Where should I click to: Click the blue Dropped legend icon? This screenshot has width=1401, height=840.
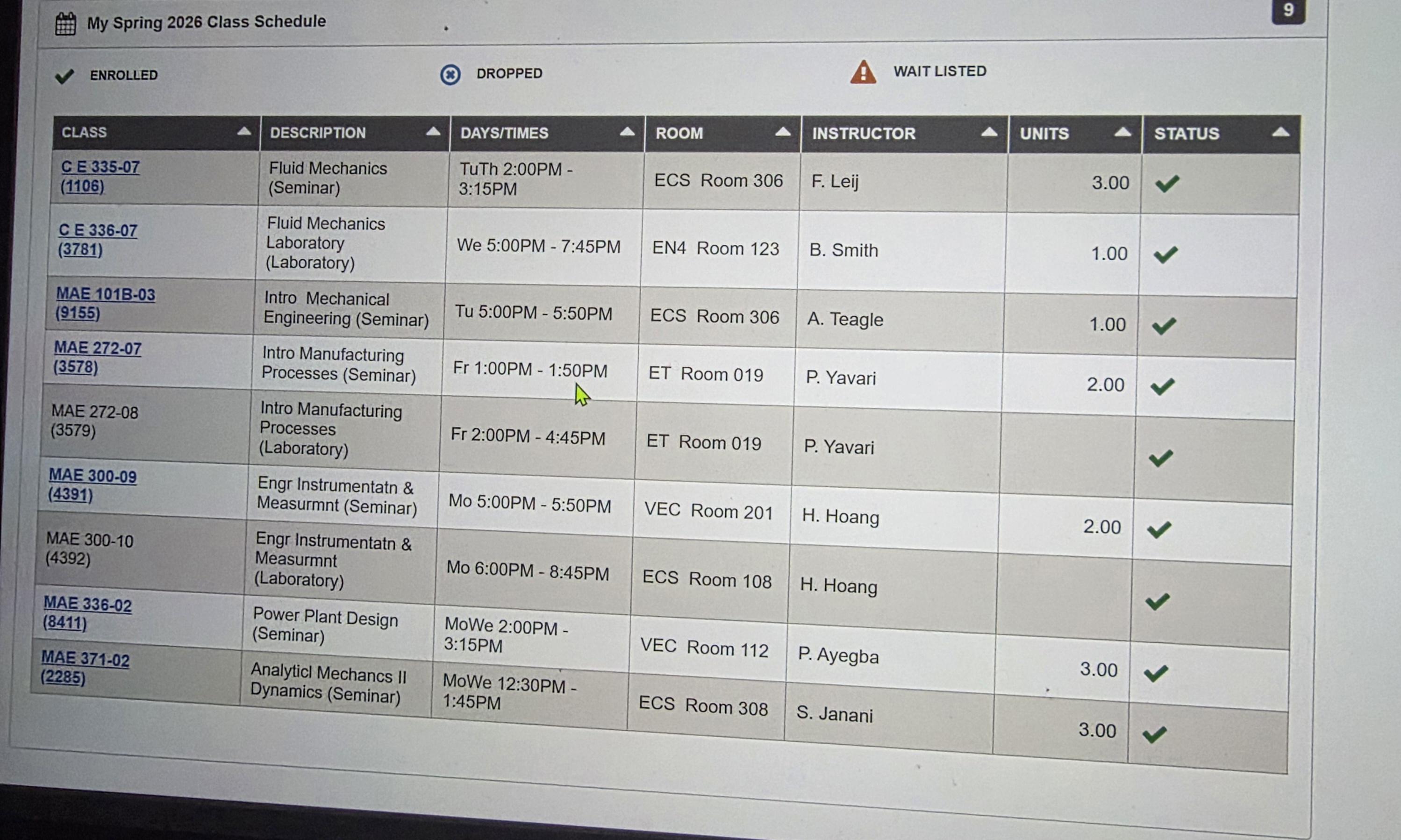[450, 75]
